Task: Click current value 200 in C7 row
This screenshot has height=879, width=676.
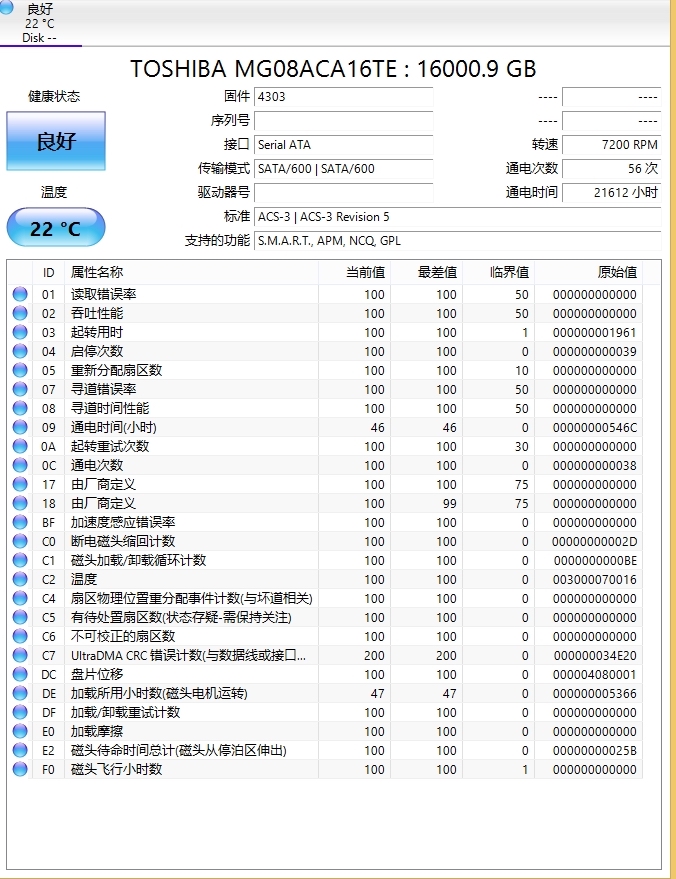Action: click(374, 656)
